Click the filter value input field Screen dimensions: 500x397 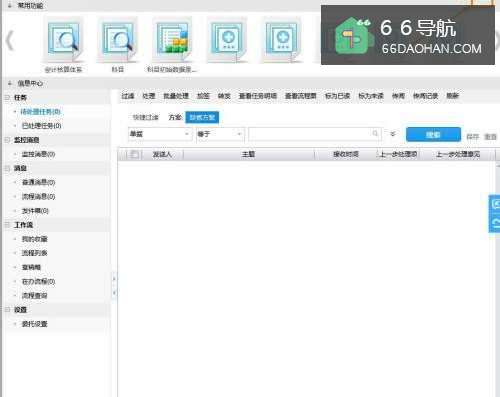coord(315,134)
